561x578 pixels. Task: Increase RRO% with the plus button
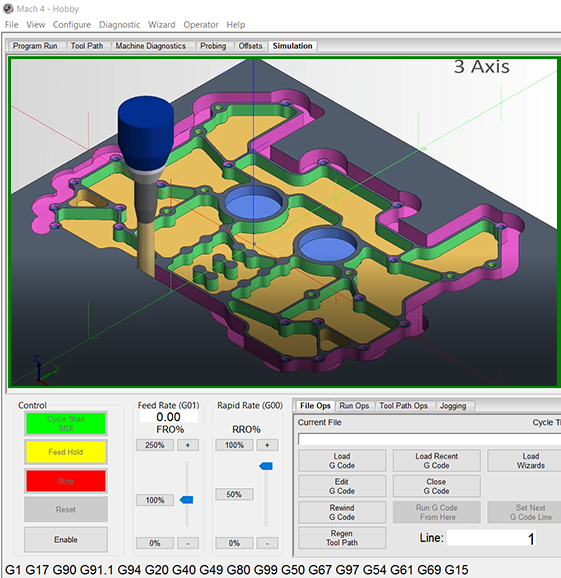click(x=267, y=445)
